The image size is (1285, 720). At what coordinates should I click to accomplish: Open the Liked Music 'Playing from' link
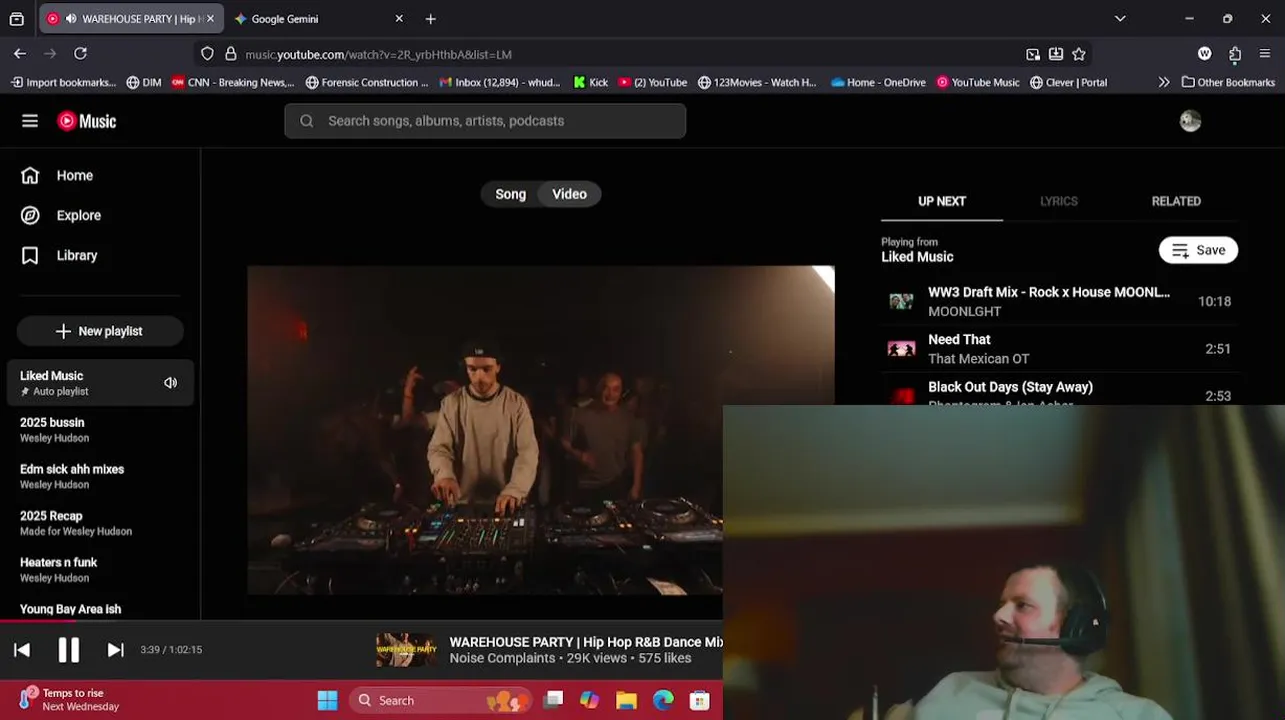coord(917,257)
